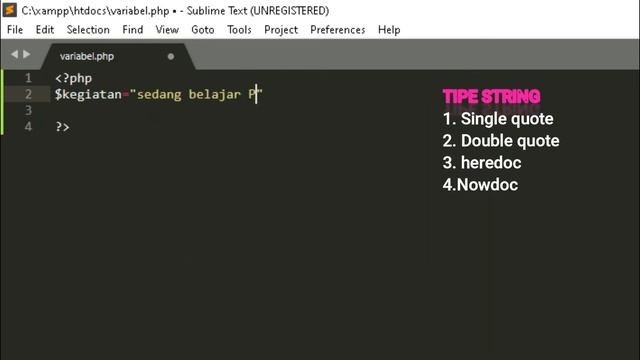Viewport: 640px width, 360px height.
Task: Open the Preferences menu
Action: 338,30
